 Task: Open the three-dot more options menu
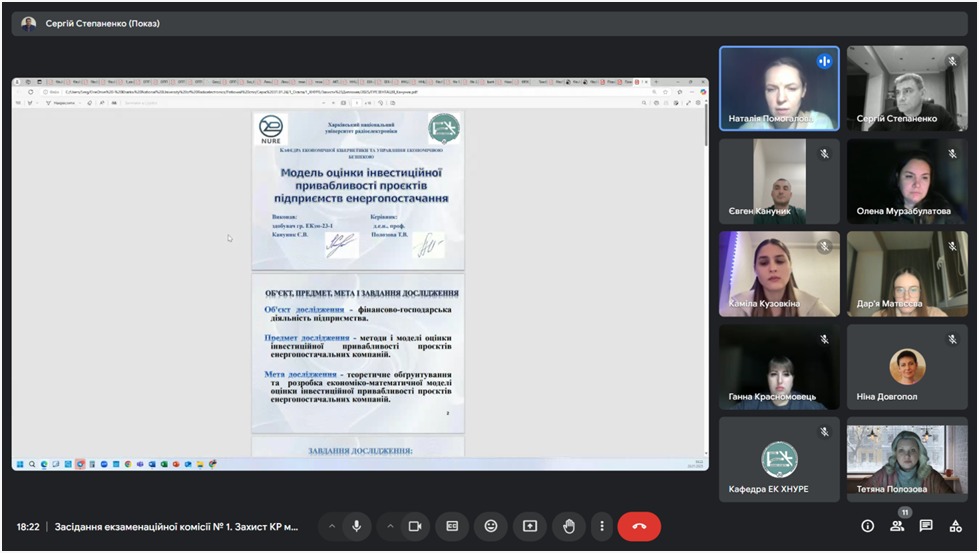coord(601,526)
